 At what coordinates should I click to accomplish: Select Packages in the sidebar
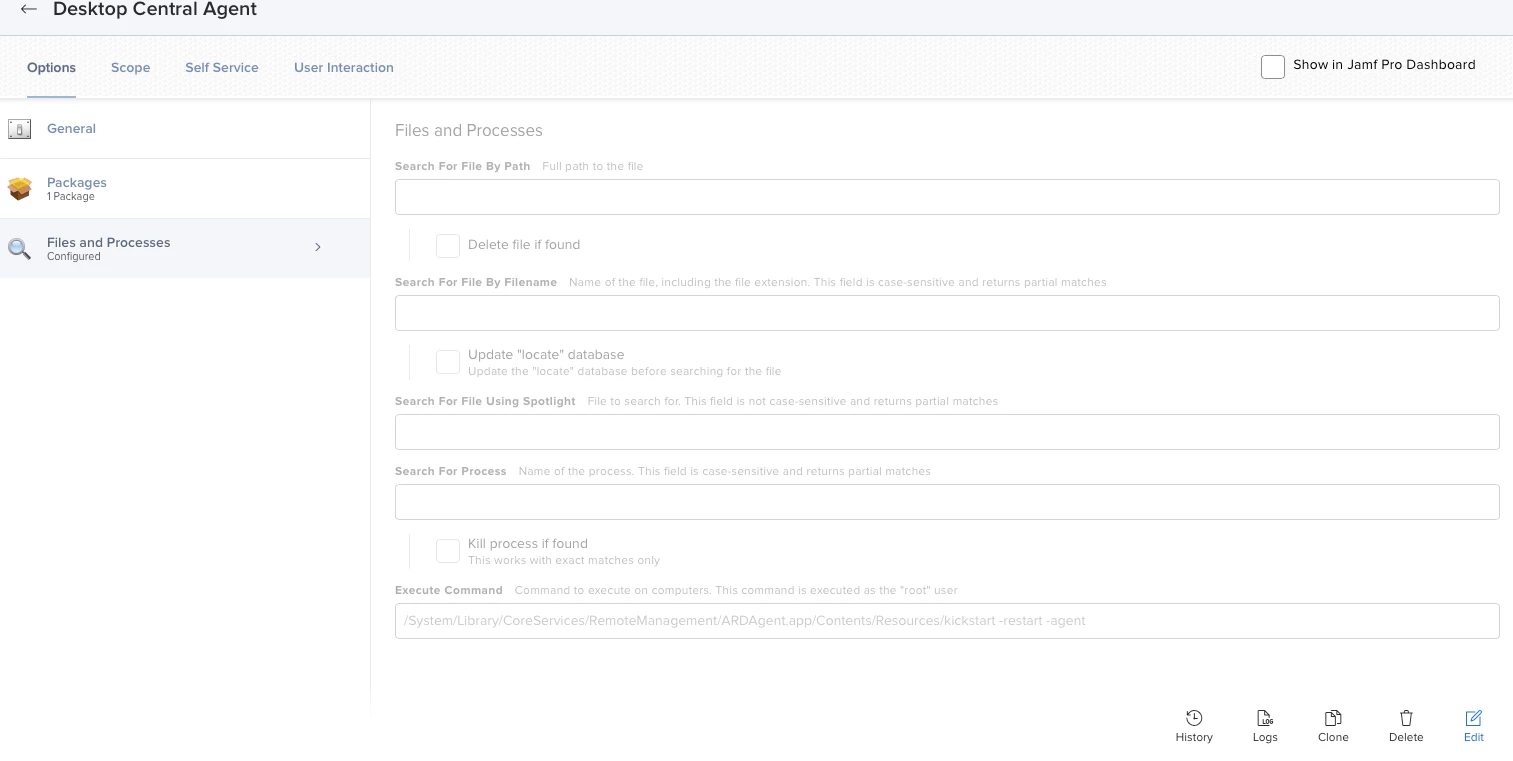(185, 188)
